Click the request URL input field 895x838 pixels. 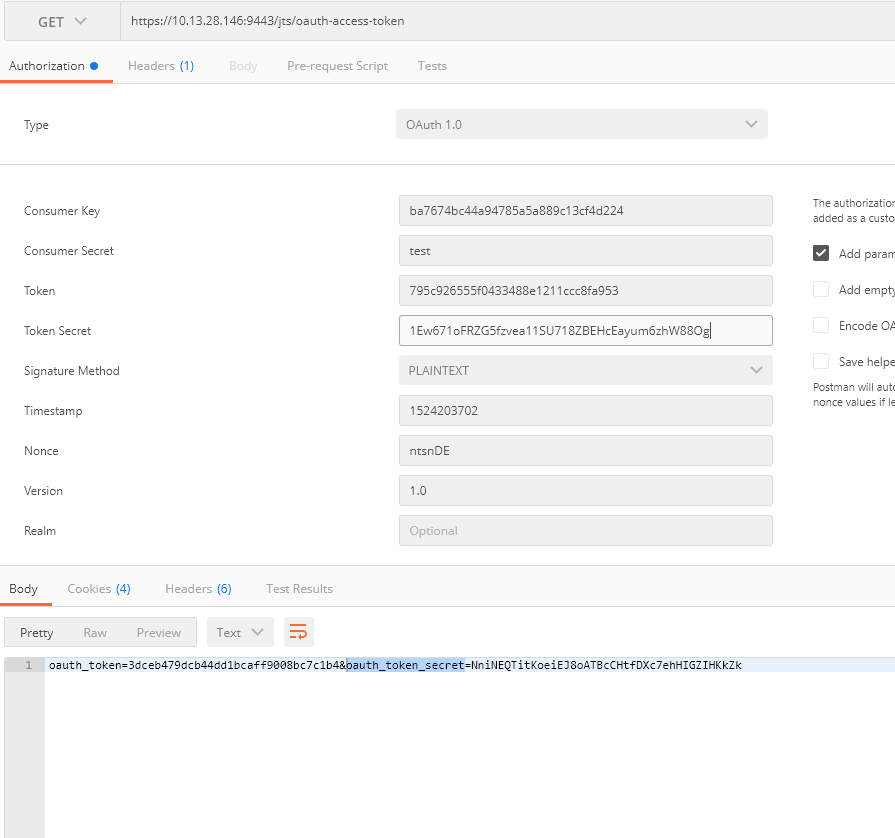coord(500,21)
